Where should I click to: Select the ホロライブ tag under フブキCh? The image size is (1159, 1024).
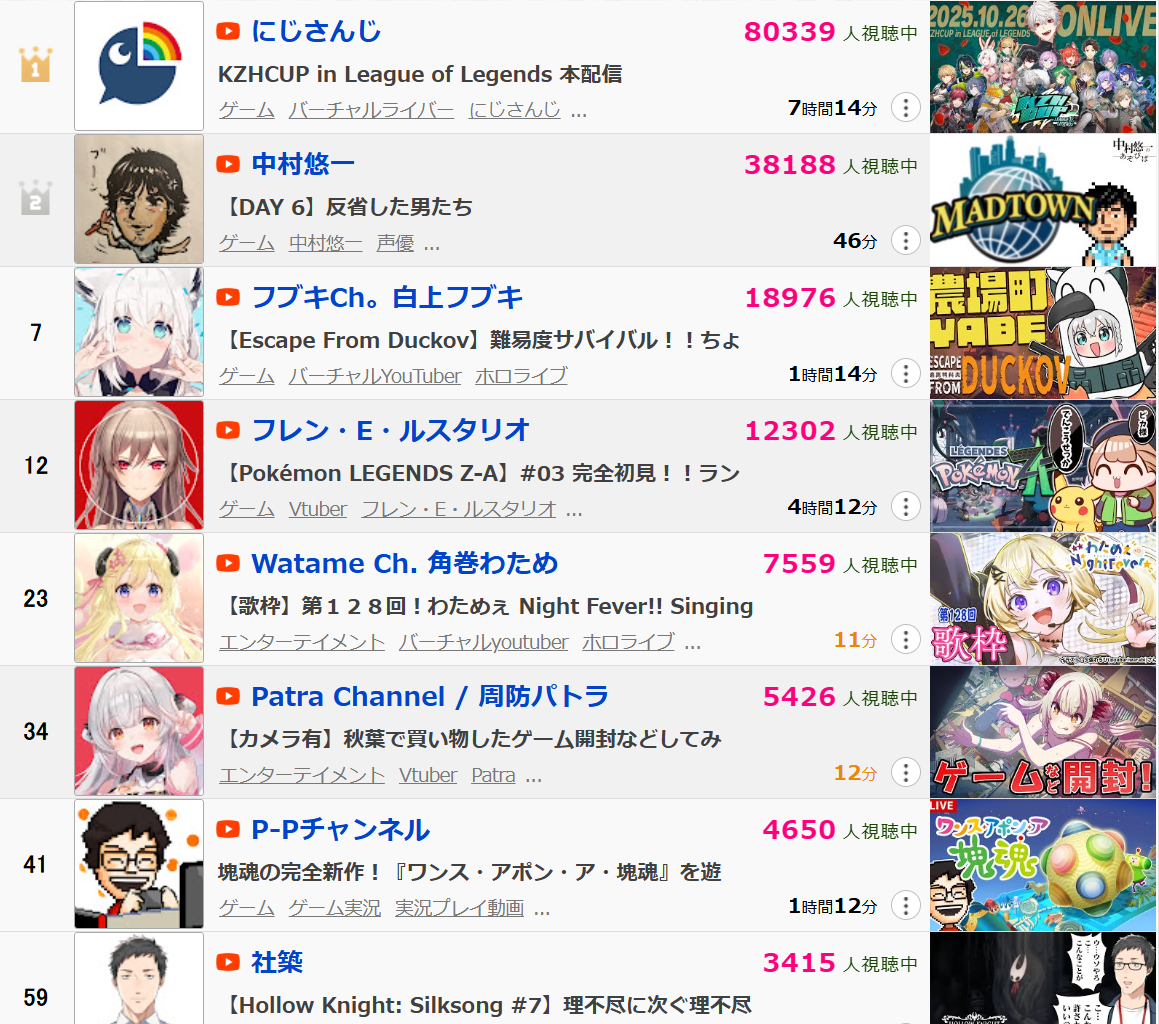(x=521, y=376)
